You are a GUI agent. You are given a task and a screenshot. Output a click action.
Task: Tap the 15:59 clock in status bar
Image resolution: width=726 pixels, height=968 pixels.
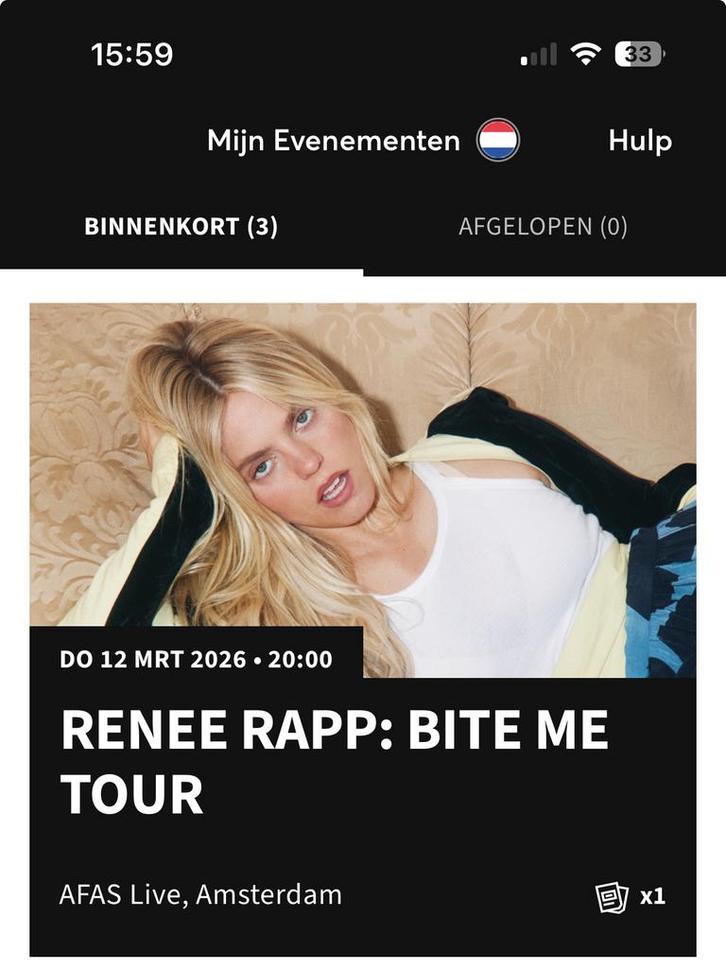click(x=132, y=54)
